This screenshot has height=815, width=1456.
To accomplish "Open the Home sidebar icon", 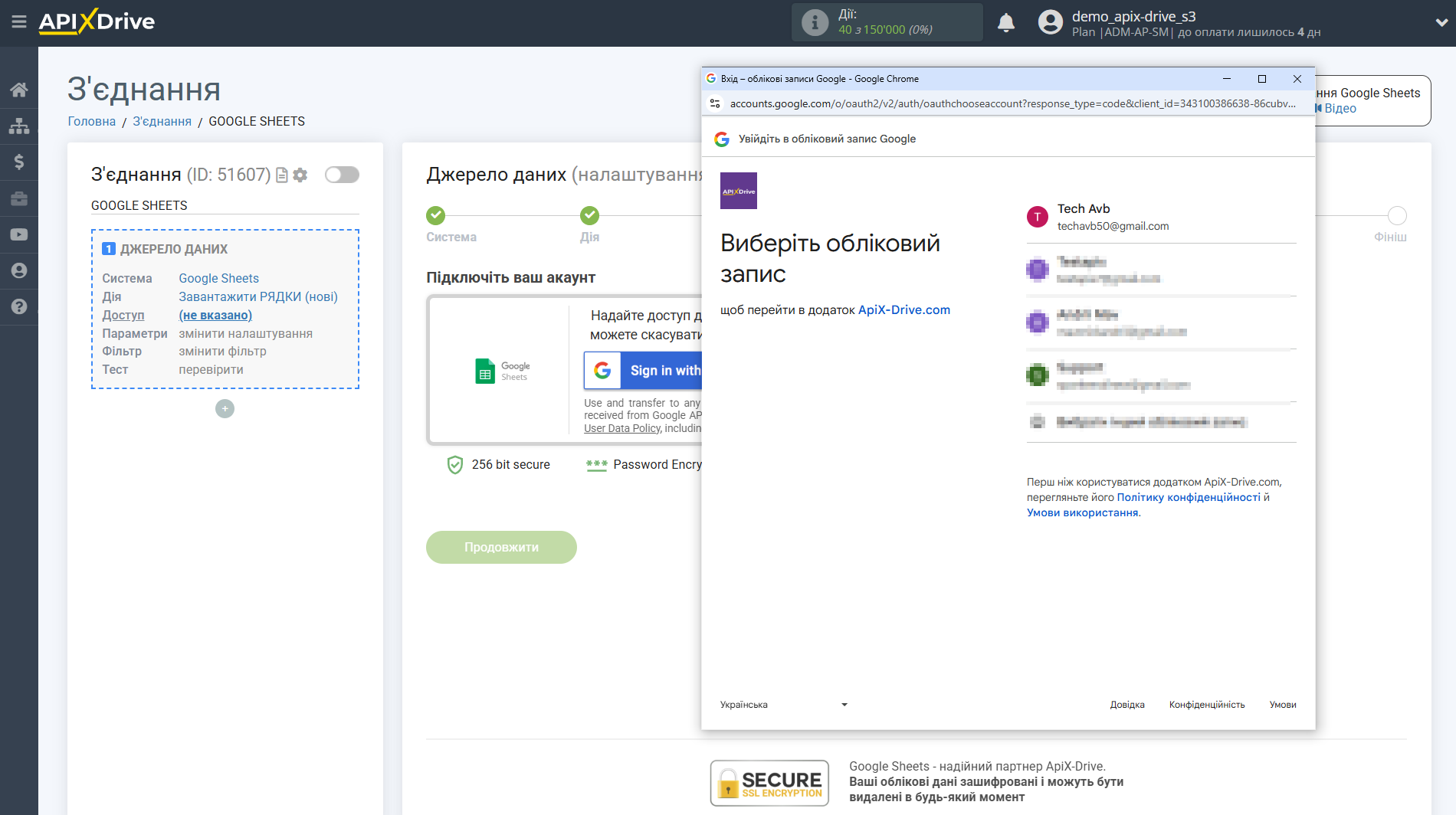I will [x=19, y=90].
